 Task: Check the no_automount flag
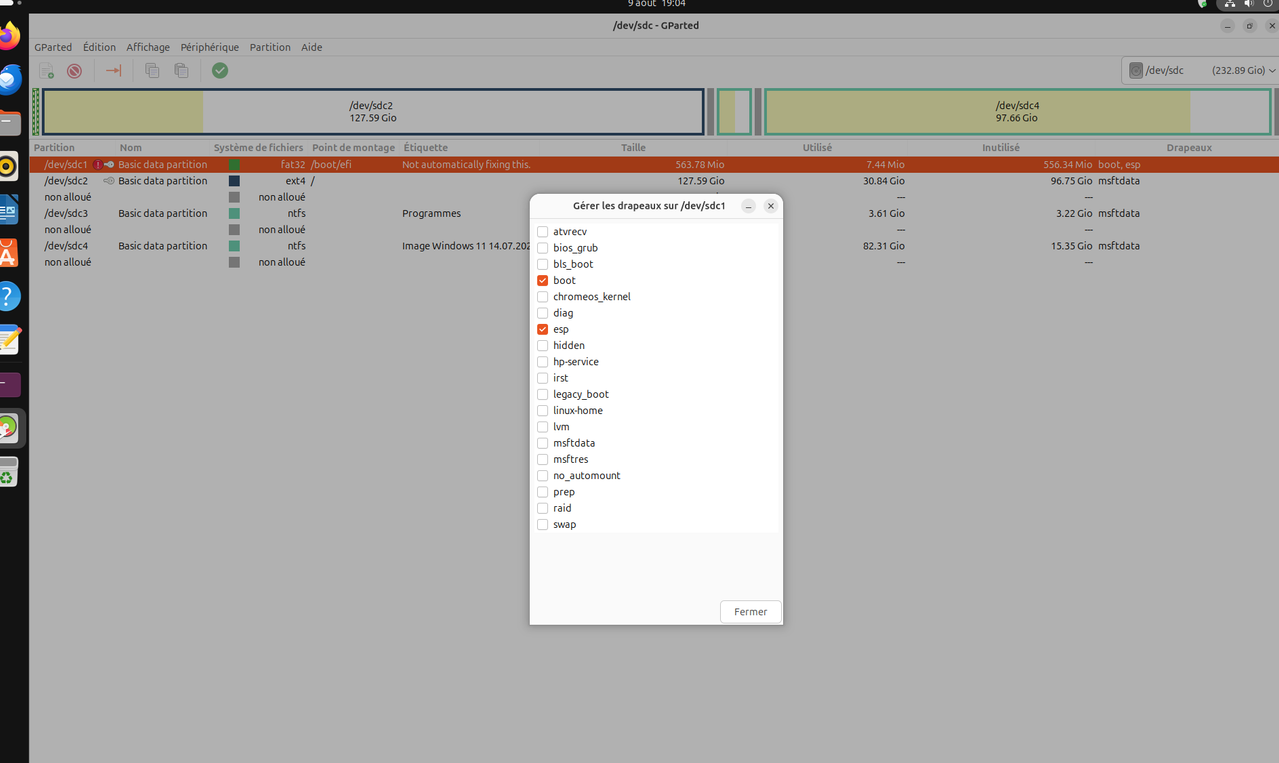[543, 476]
